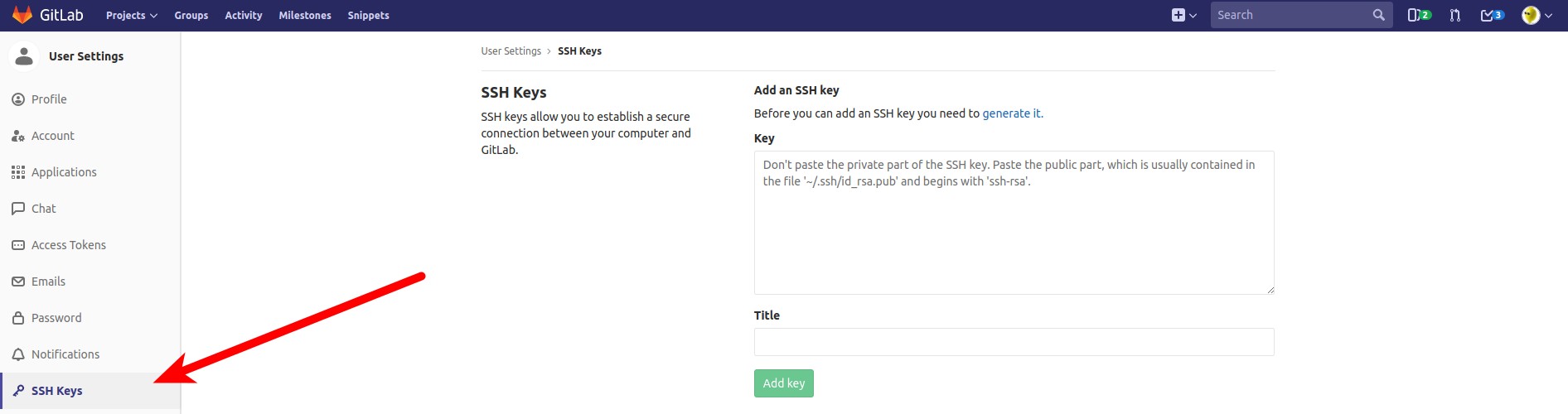Click the GitLab fox logo
Viewport: 1568px width, 414px height.
[x=22, y=15]
